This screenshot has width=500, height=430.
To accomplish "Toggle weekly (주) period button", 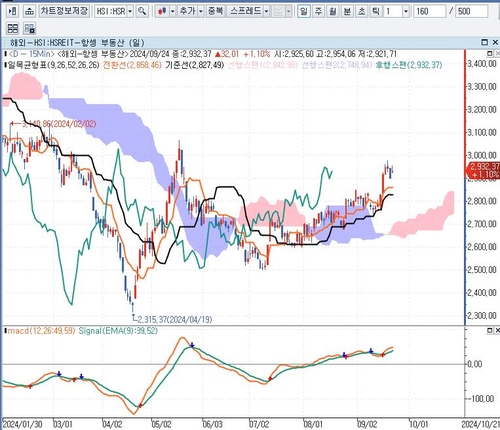I will 318,11.
